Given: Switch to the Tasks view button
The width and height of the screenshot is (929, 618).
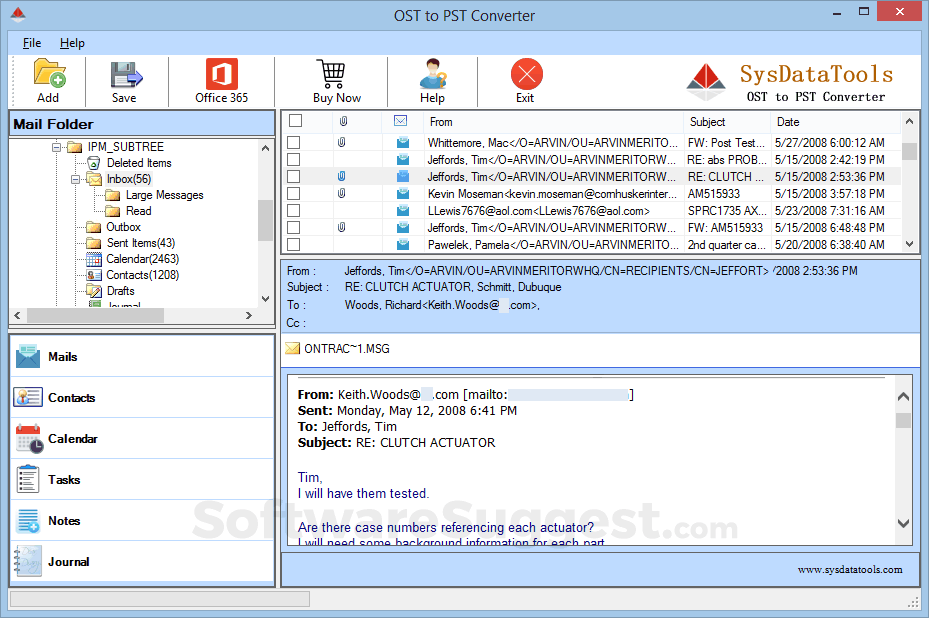Looking at the screenshot, I should tap(64, 480).
